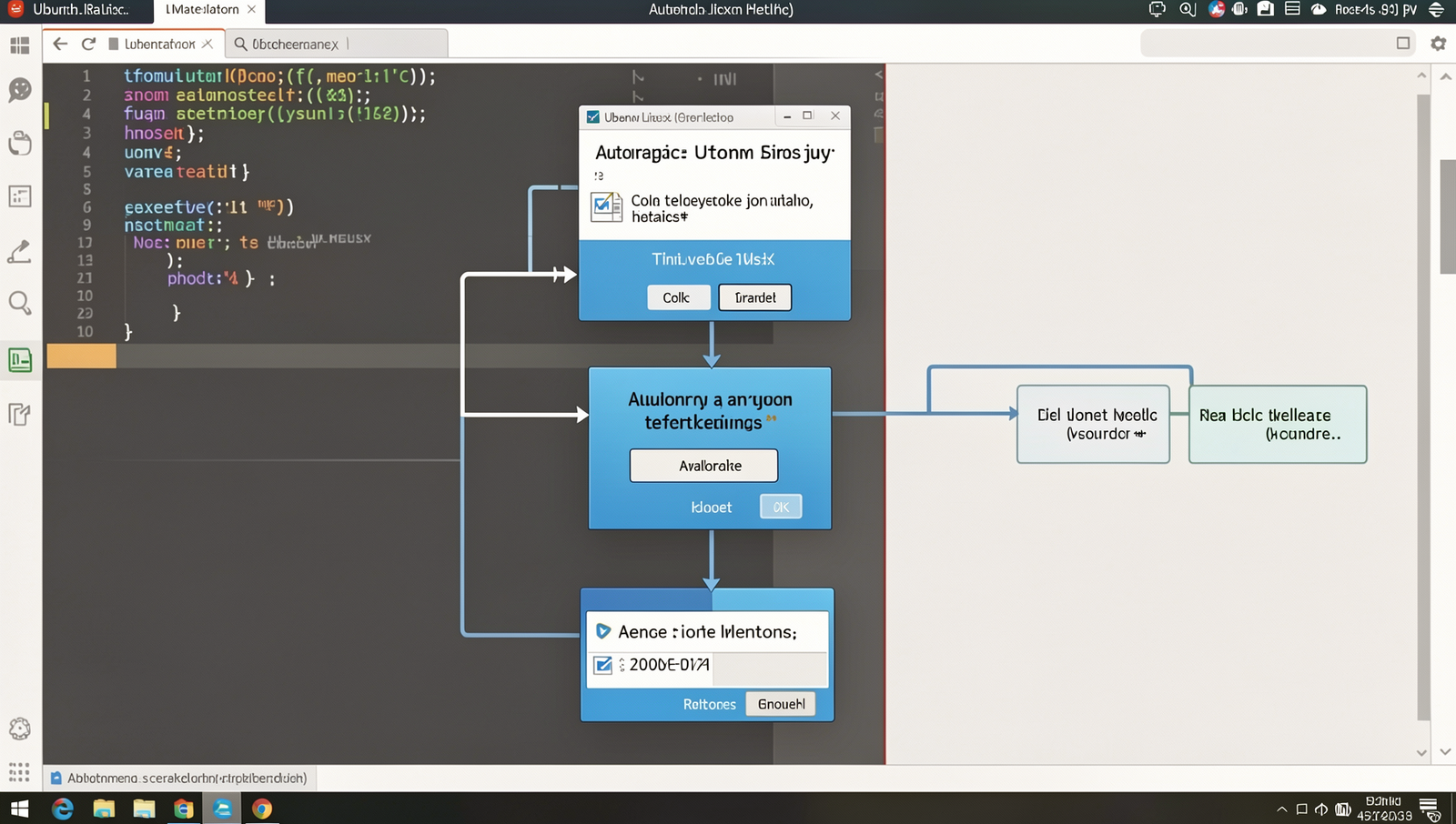Toggle the checkbox in Ubenar Linux dialog title
Image resolution: width=1456 pixels, height=824 pixels.
coord(593,117)
